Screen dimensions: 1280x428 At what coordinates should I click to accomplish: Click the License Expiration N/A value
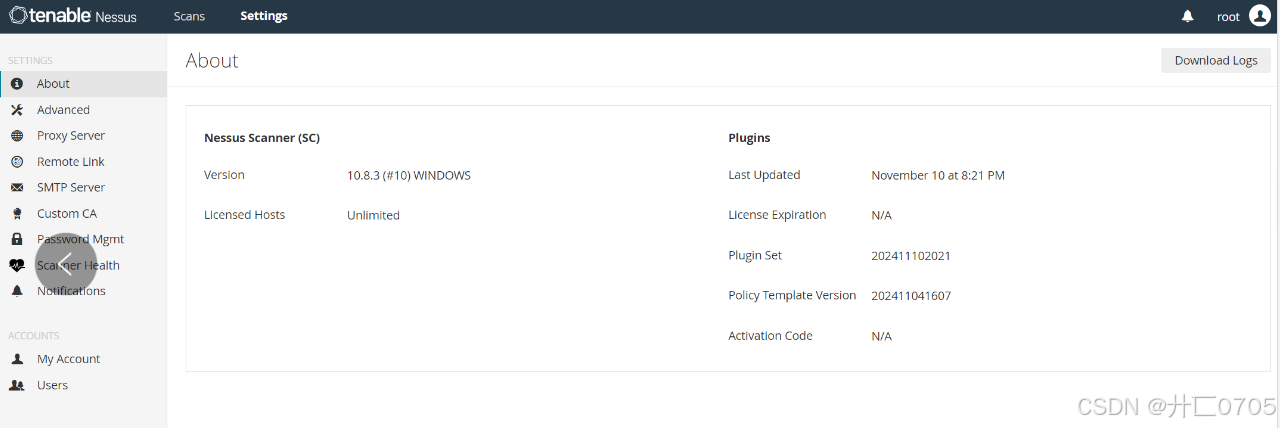881,215
